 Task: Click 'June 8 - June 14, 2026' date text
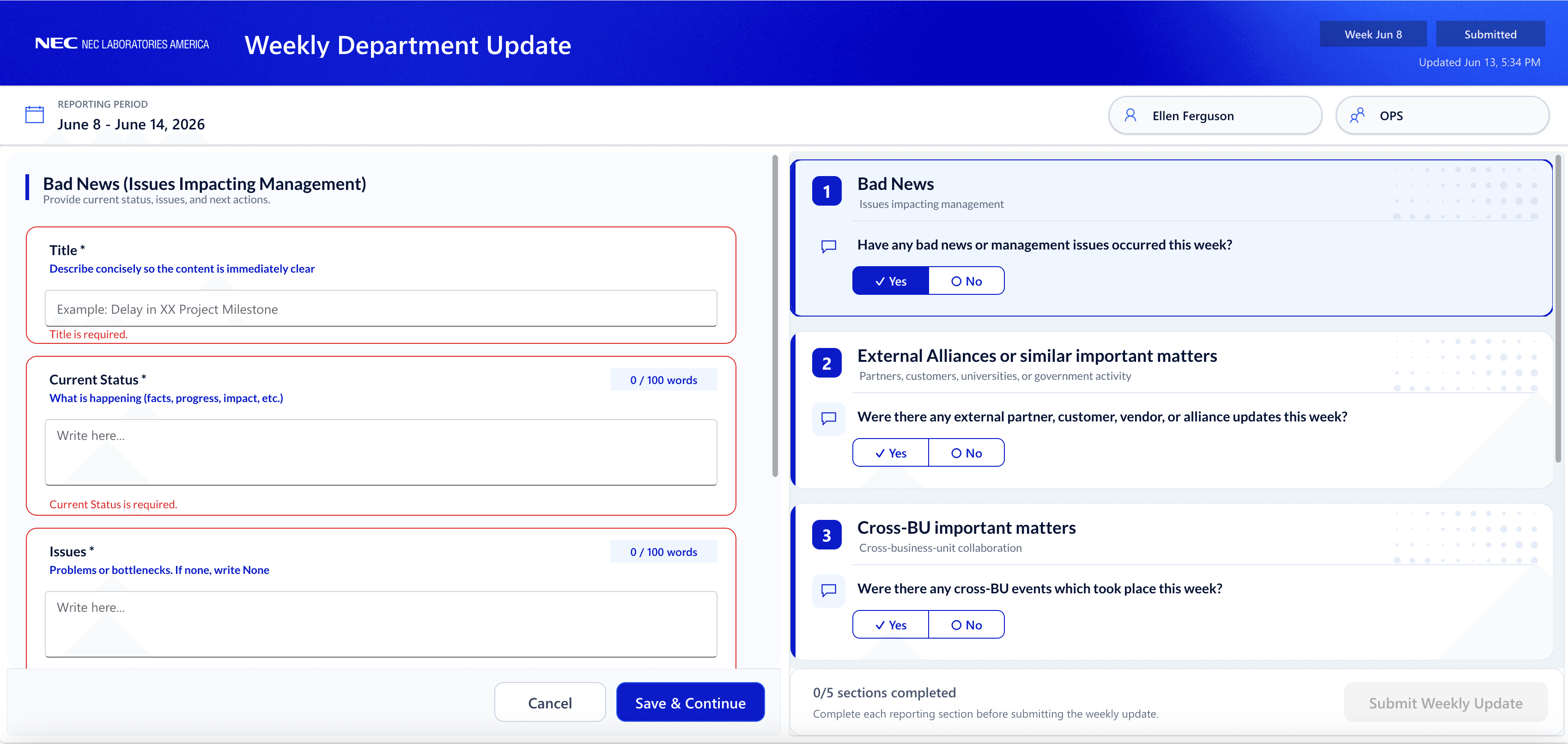[131, 124]
